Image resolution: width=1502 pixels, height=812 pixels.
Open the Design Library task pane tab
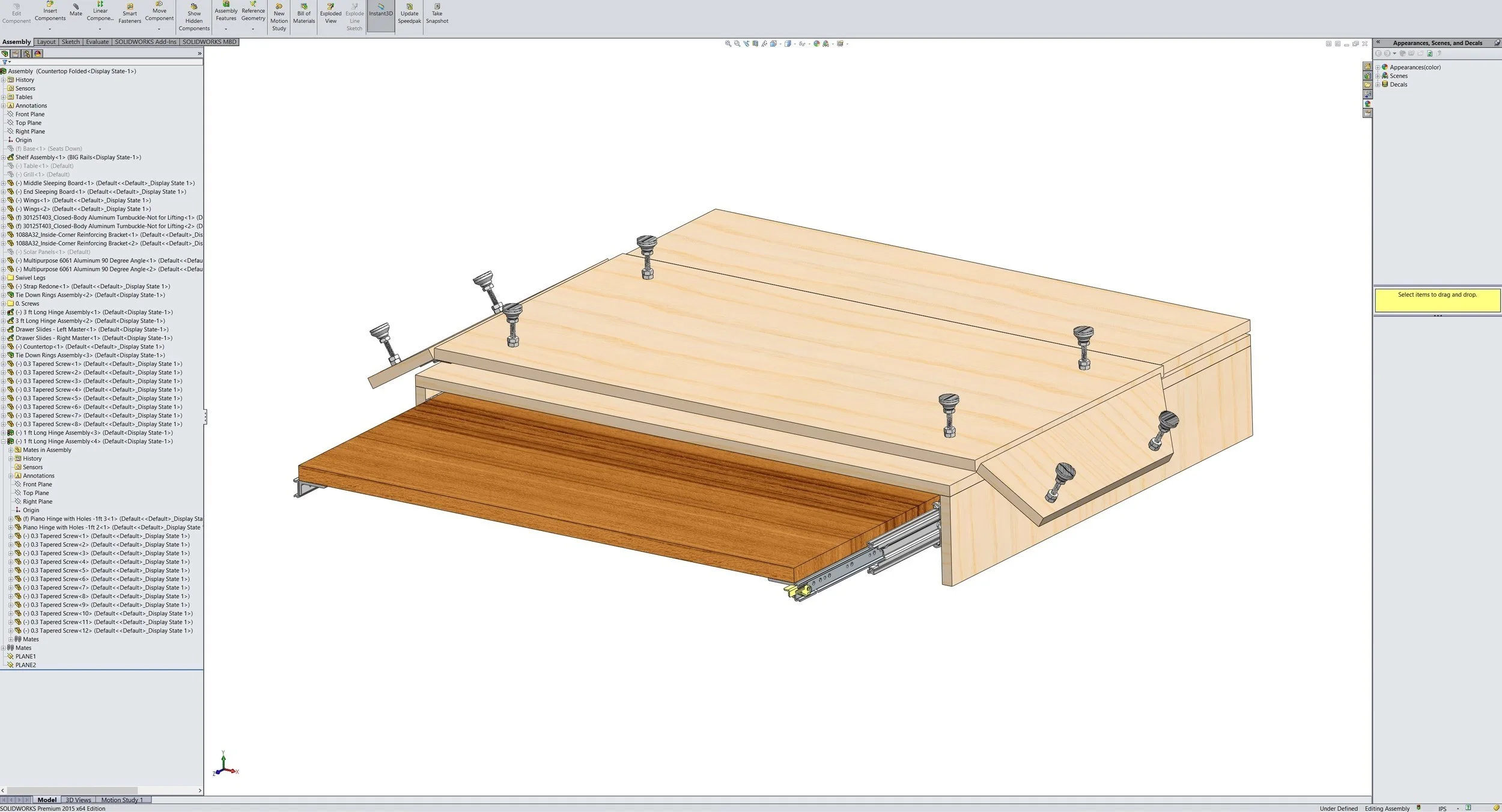point(1367,76)
